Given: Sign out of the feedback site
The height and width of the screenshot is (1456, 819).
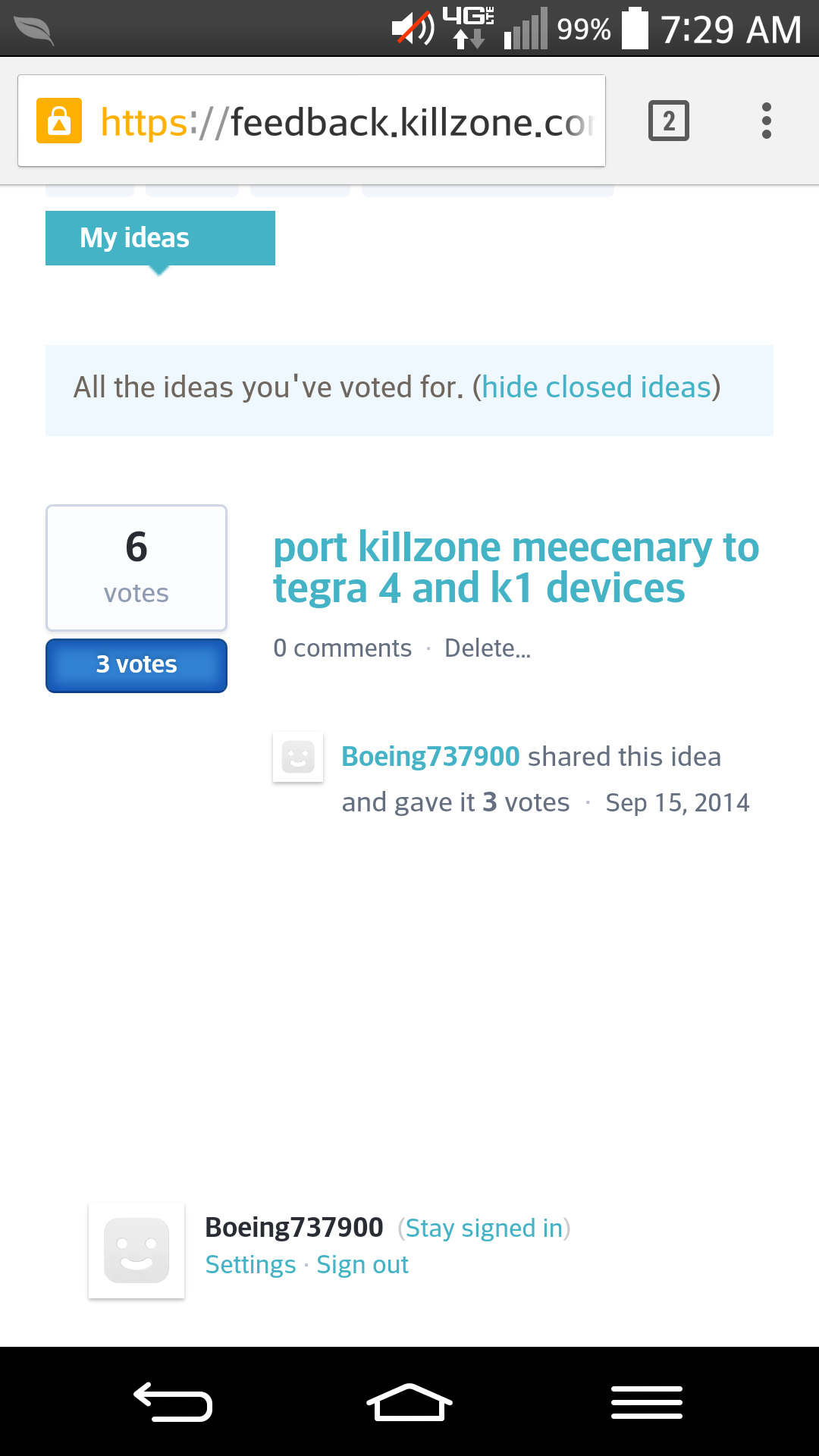Looking at the screenshot, I should point(362,1264).
